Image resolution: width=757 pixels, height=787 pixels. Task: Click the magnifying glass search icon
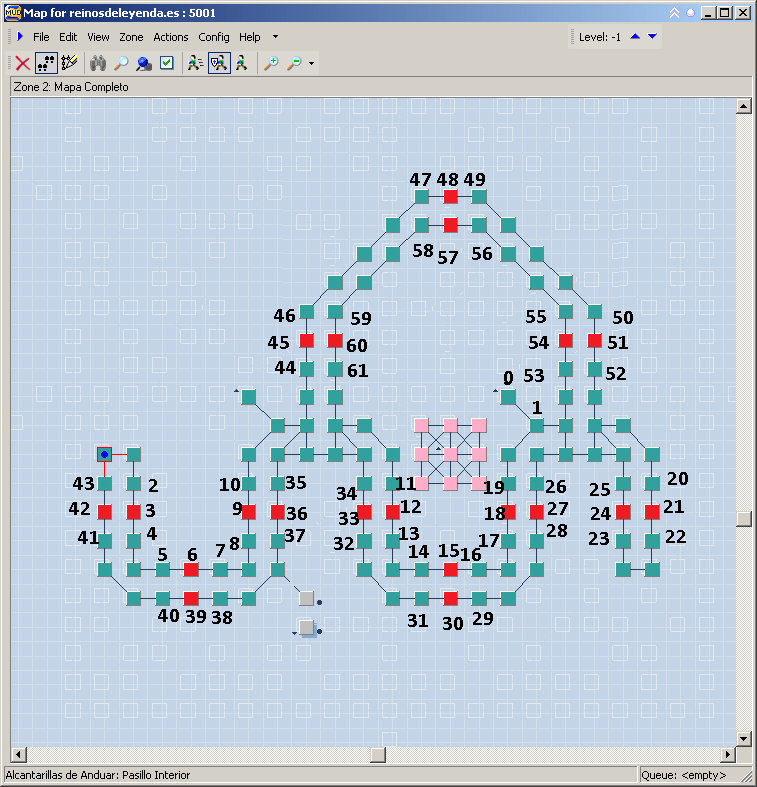click(120, 63)
